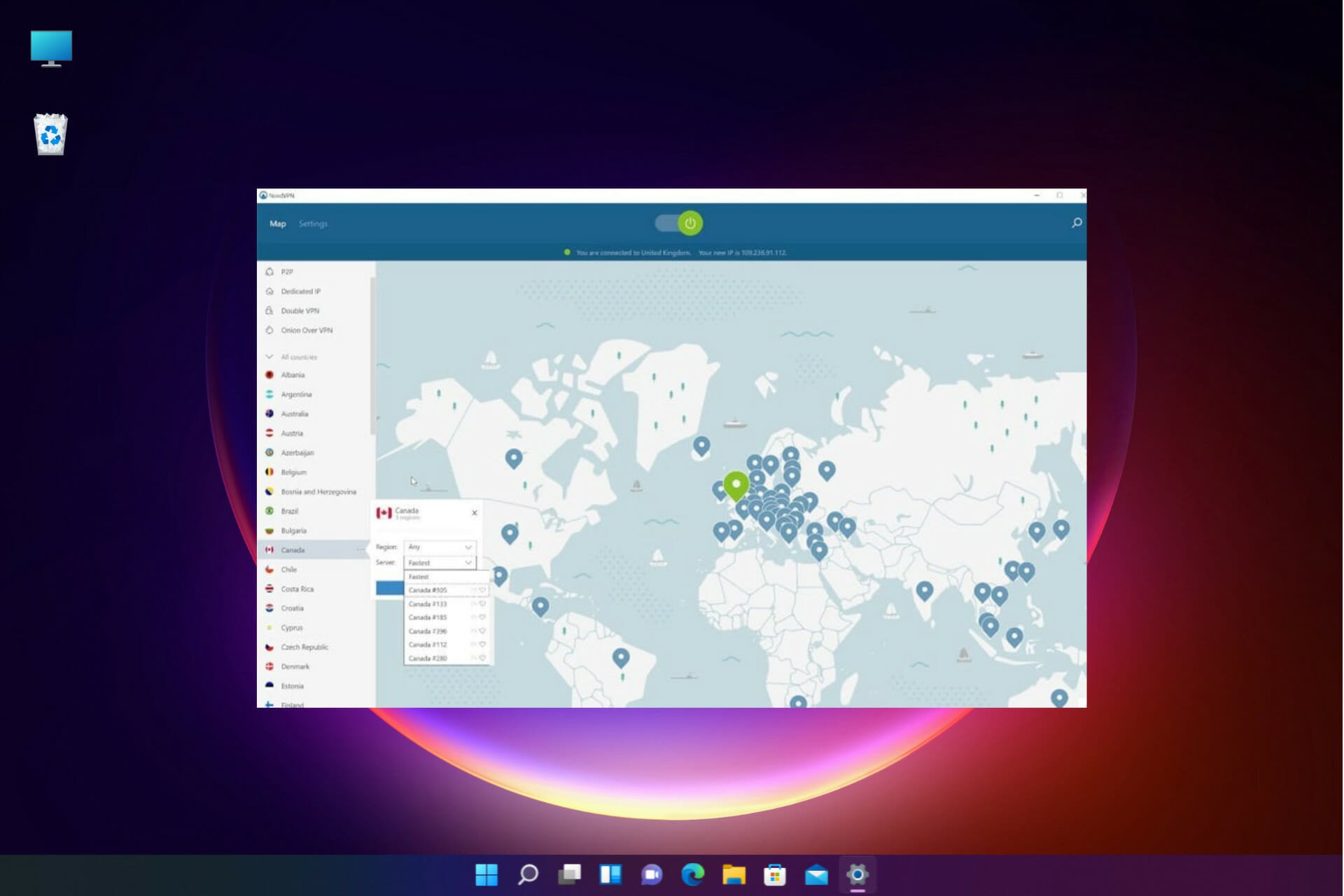Pick server Canada #133
The image size is (1344, 896).
[x=447, y=604]
